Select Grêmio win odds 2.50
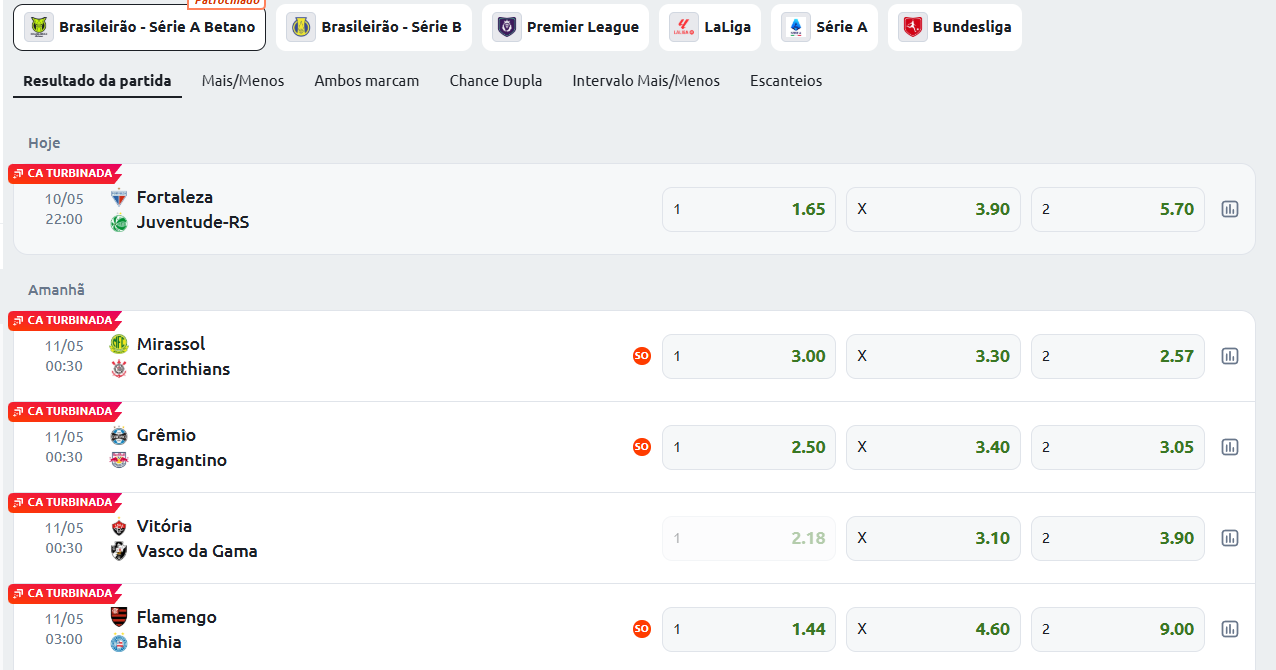 pos(749,447)
